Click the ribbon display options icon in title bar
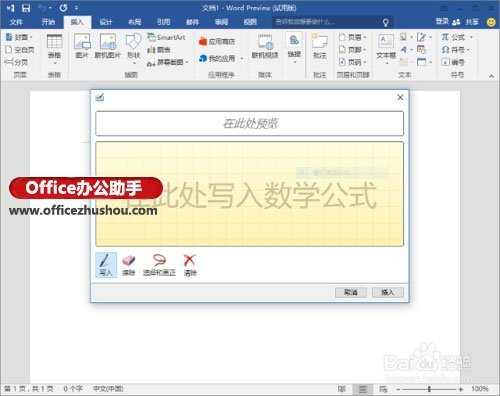Screen dimensions: 500x396 click(x=444, y=8)
